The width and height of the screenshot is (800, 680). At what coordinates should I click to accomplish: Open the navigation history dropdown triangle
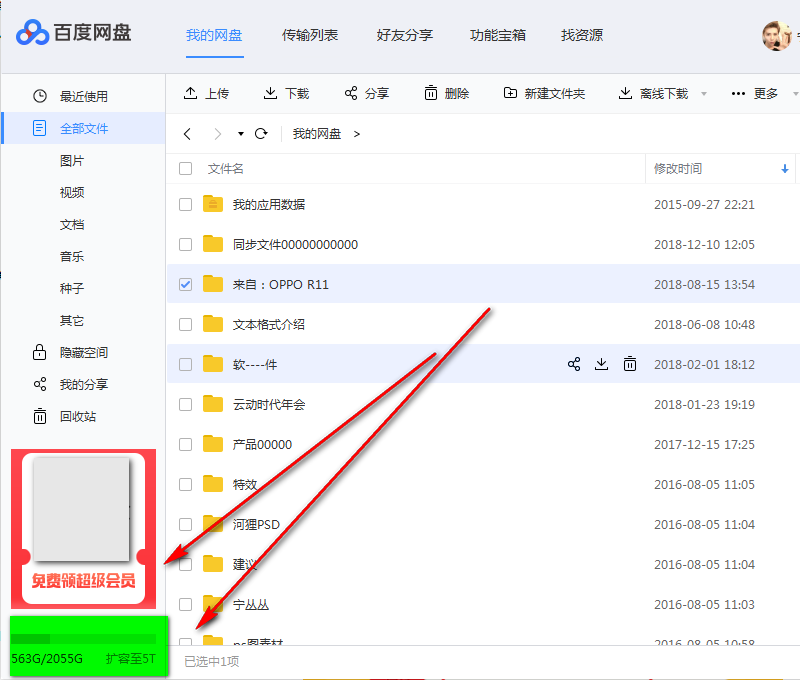241,134
